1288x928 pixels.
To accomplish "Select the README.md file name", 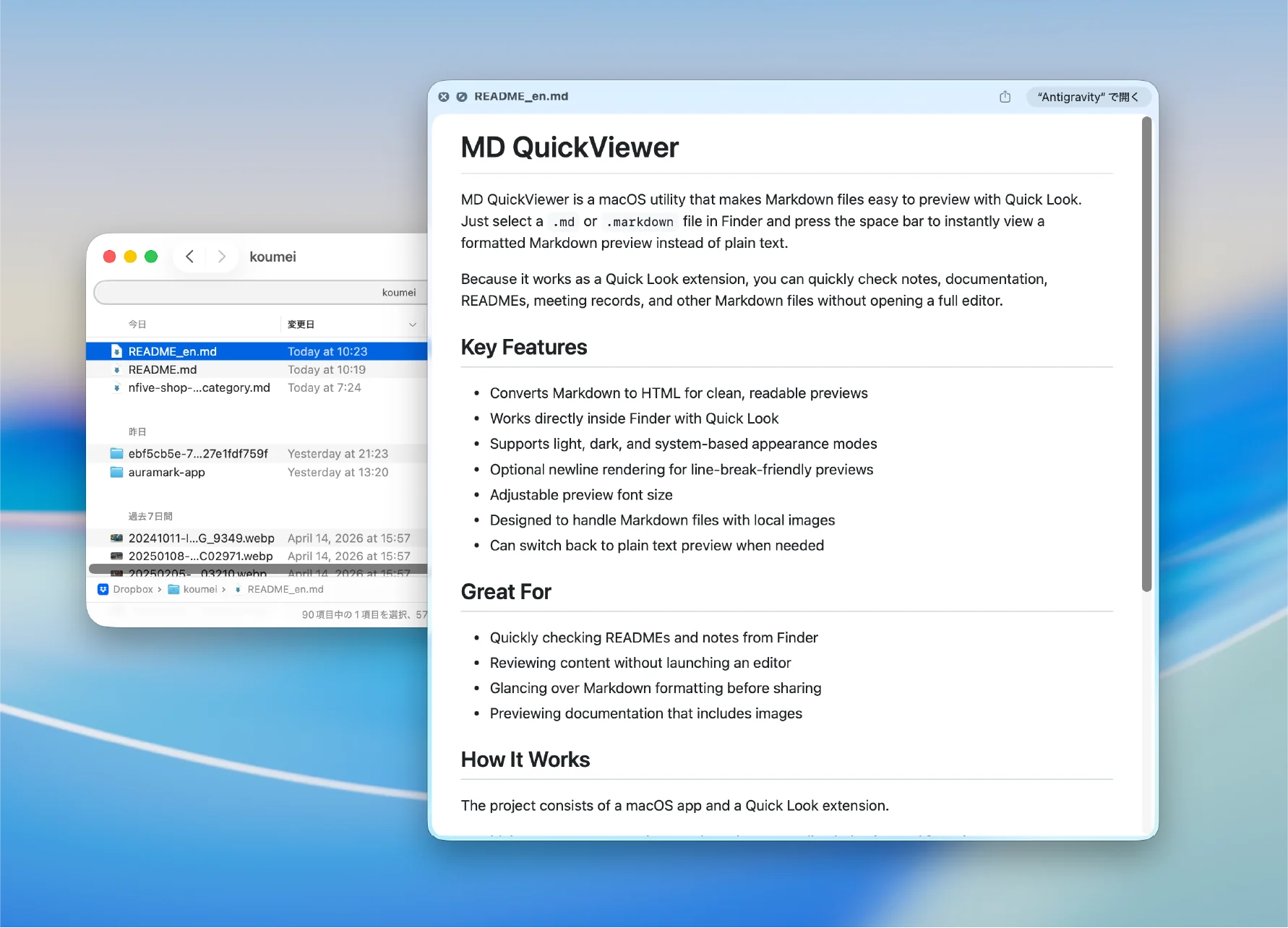I will click(163, 369).
